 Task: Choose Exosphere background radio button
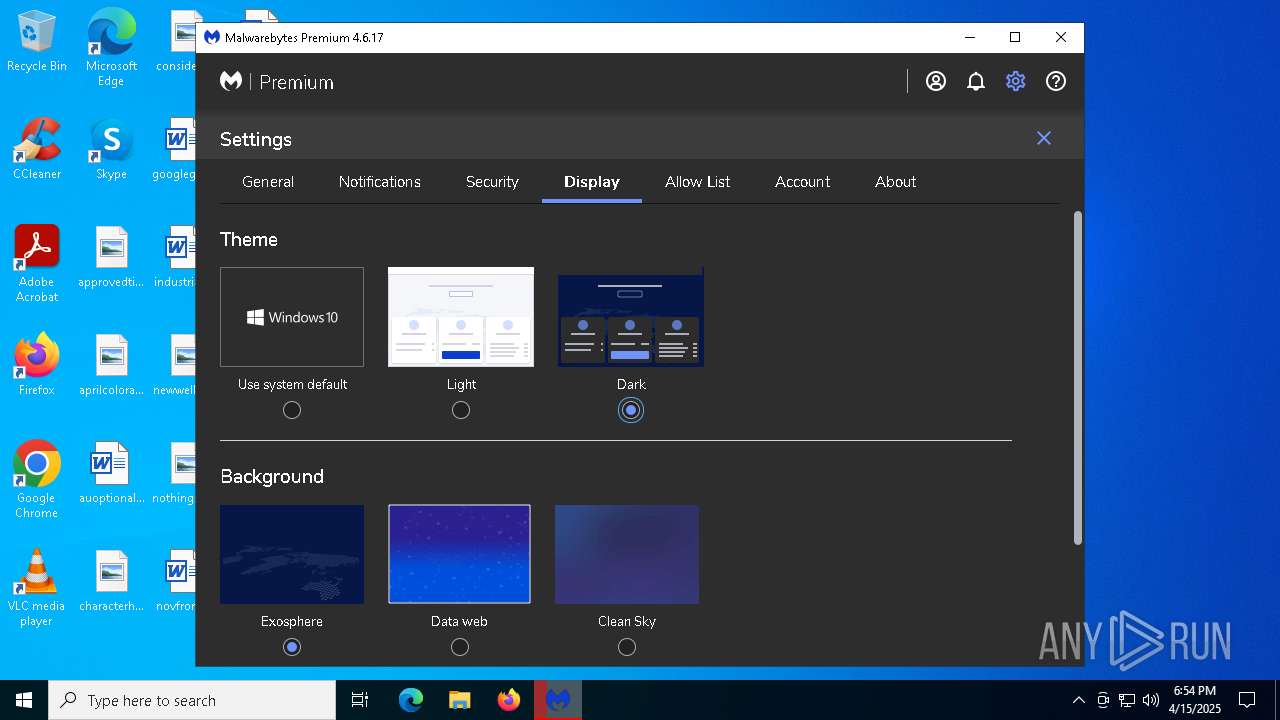pos(292,647)
